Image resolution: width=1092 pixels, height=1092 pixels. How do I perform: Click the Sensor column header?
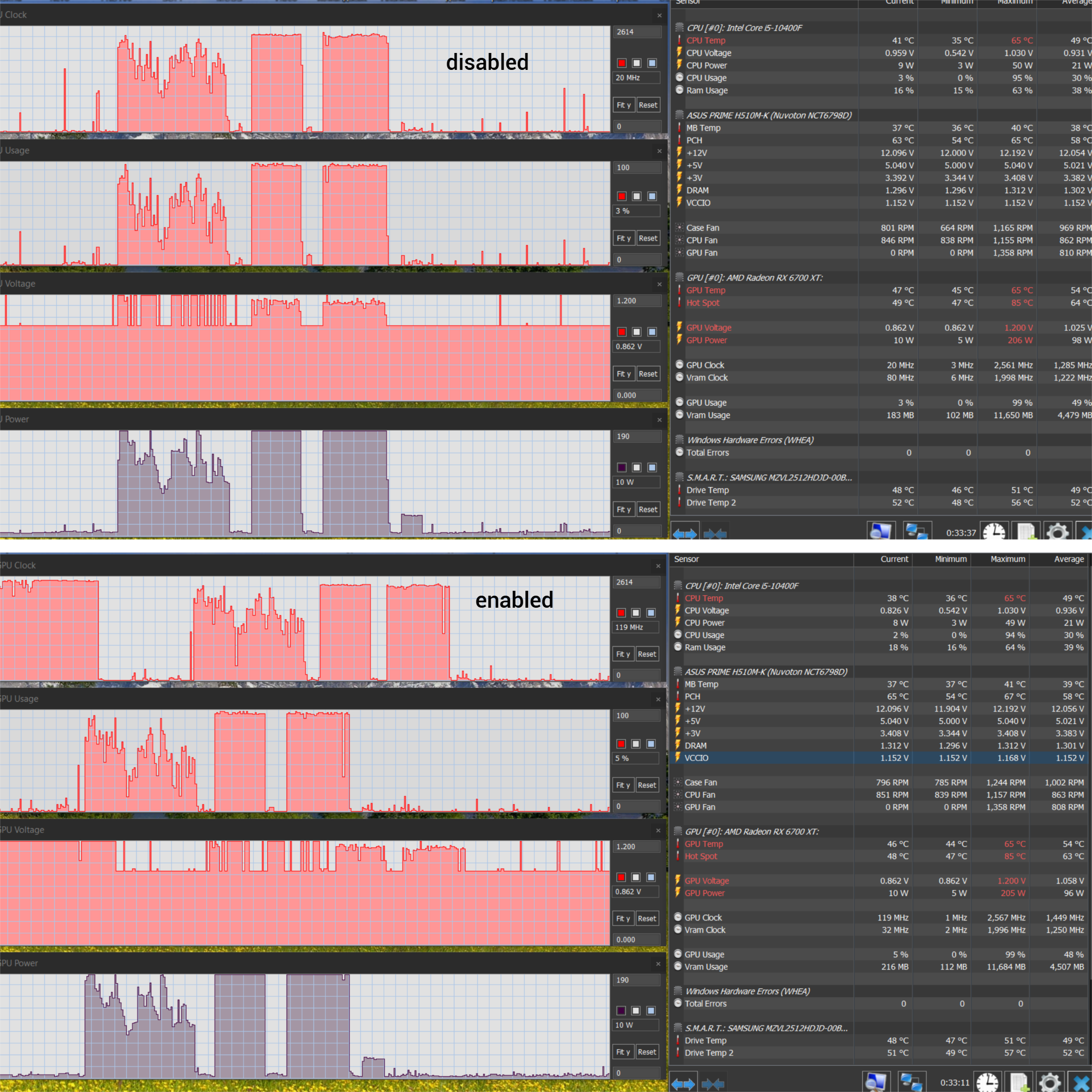click(x=686, y=559)
